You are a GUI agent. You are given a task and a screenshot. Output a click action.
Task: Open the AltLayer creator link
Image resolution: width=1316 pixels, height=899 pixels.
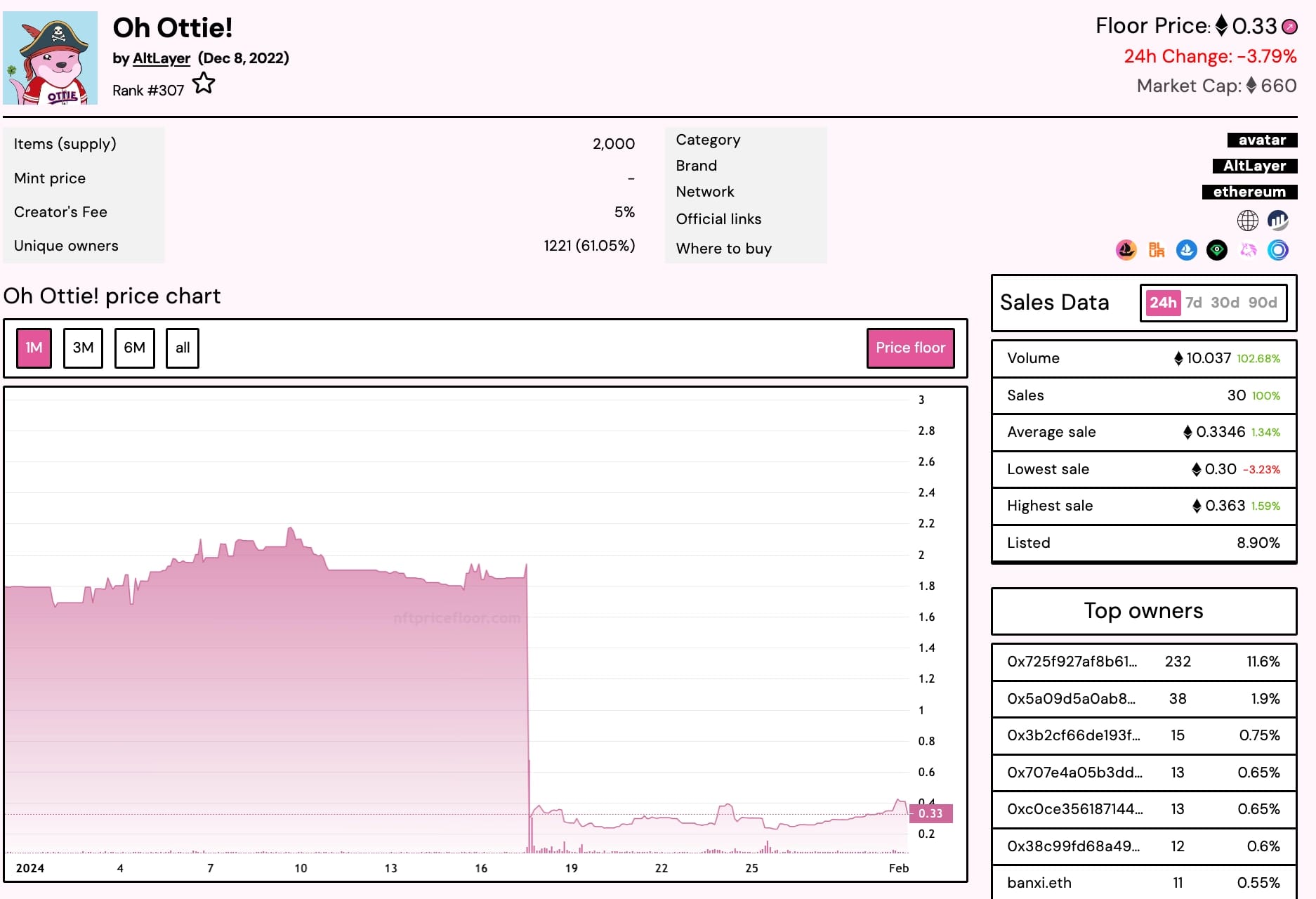click(x=160, y=58)
